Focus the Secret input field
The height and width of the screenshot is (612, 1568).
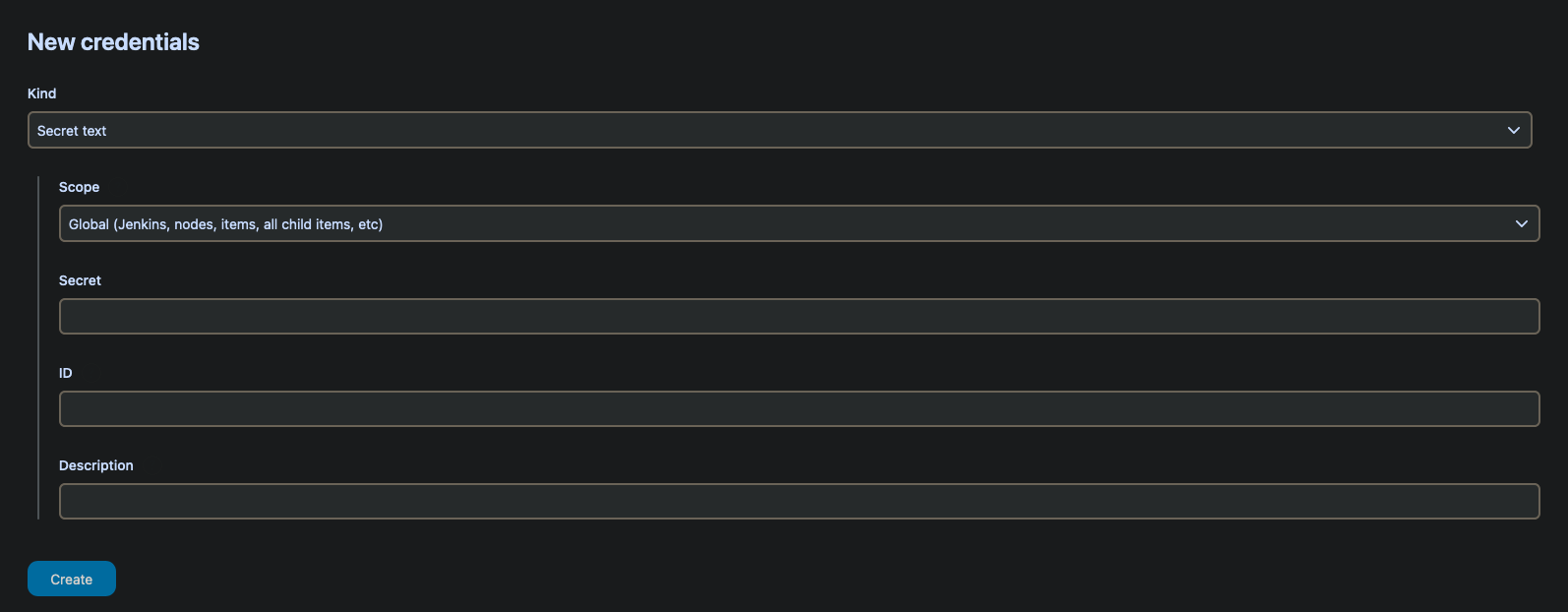799,316
